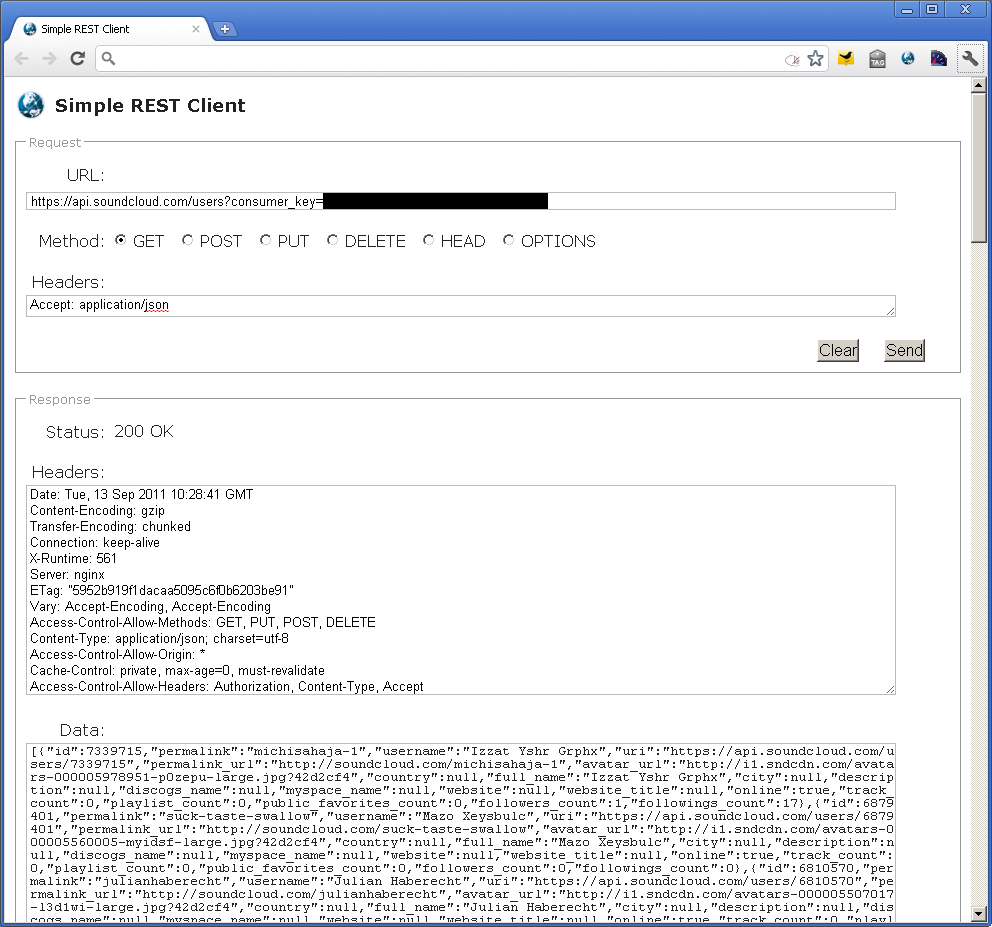992x927 pixels.
Task: Open the yellow bird extension icon
Action: (846, 59)
